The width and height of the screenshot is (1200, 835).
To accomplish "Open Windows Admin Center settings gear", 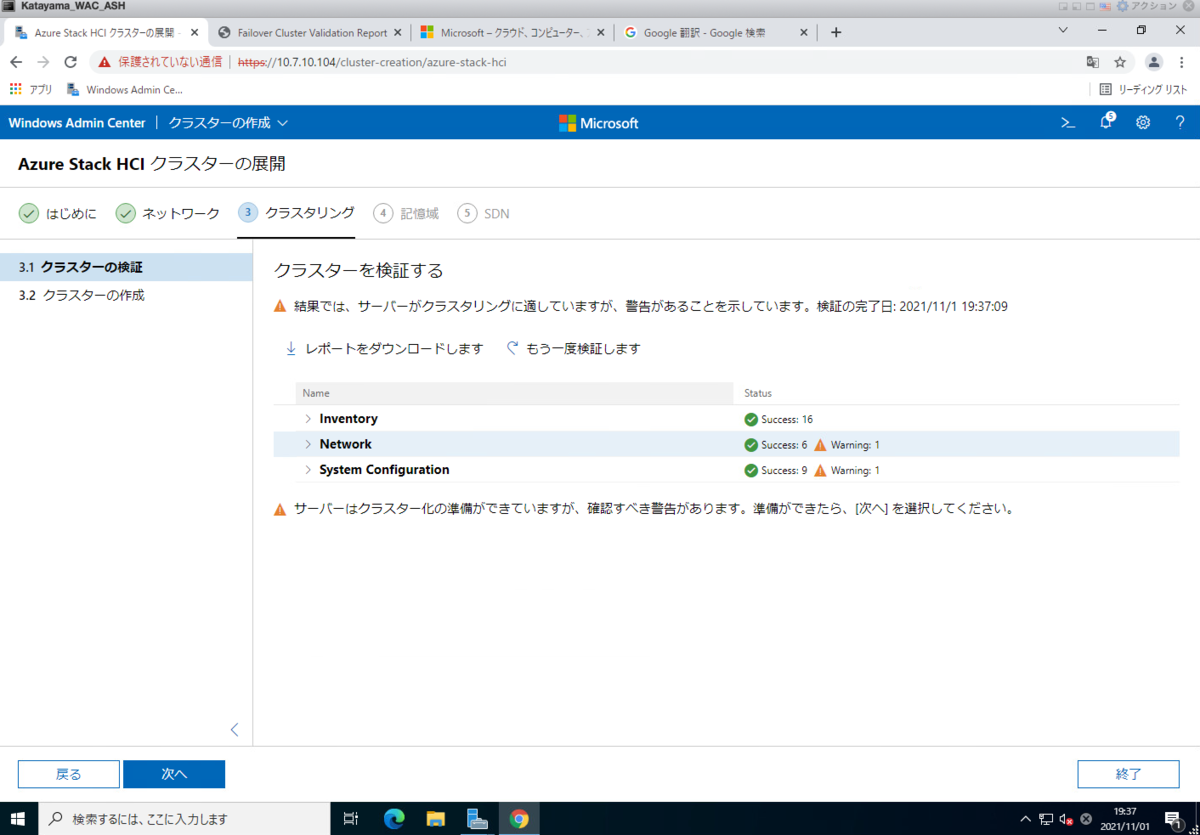I will pos(1143,123).
